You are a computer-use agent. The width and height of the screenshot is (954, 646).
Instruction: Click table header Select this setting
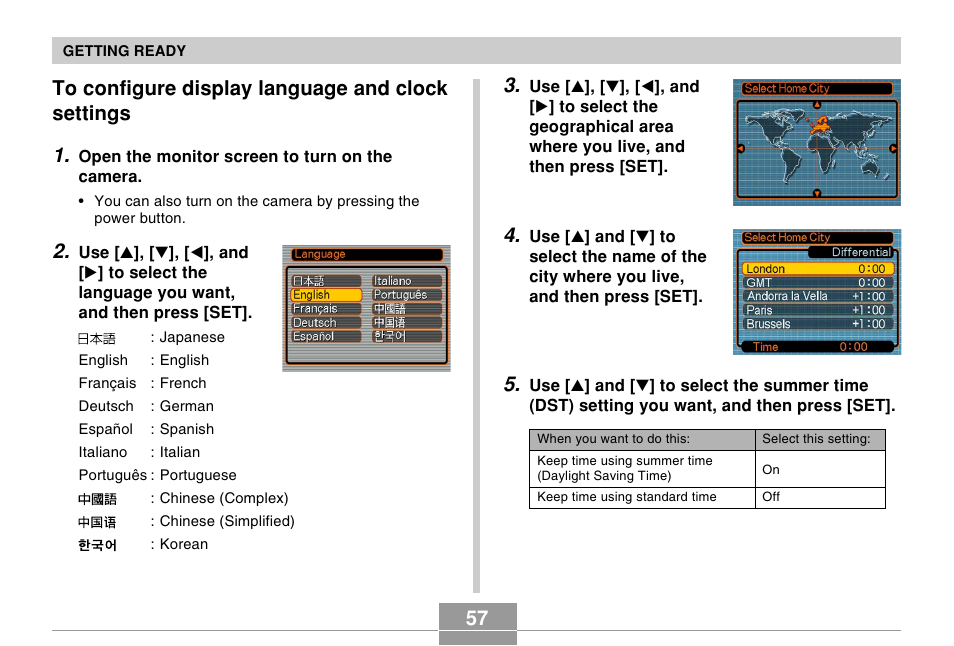(x=820, y=439)
